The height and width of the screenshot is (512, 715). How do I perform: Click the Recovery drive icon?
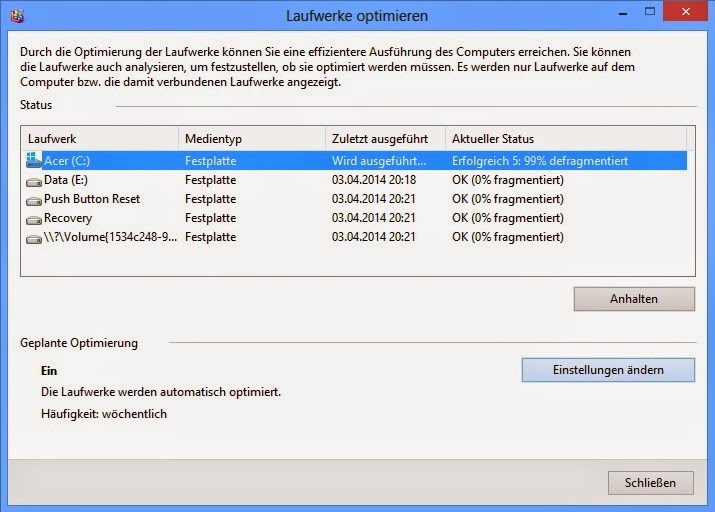pyautogui.click(x=35, y=218)
